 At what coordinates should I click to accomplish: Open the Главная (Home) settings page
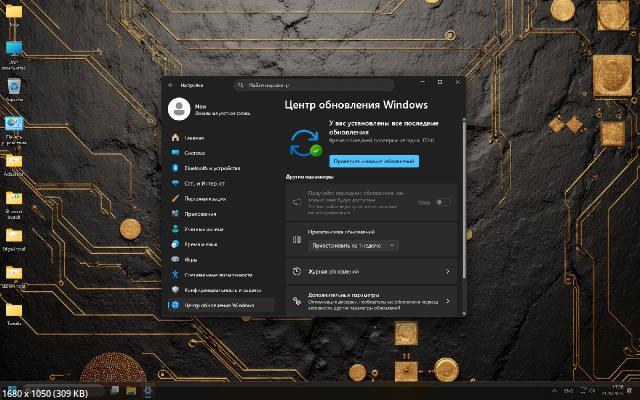click(194, 138)
